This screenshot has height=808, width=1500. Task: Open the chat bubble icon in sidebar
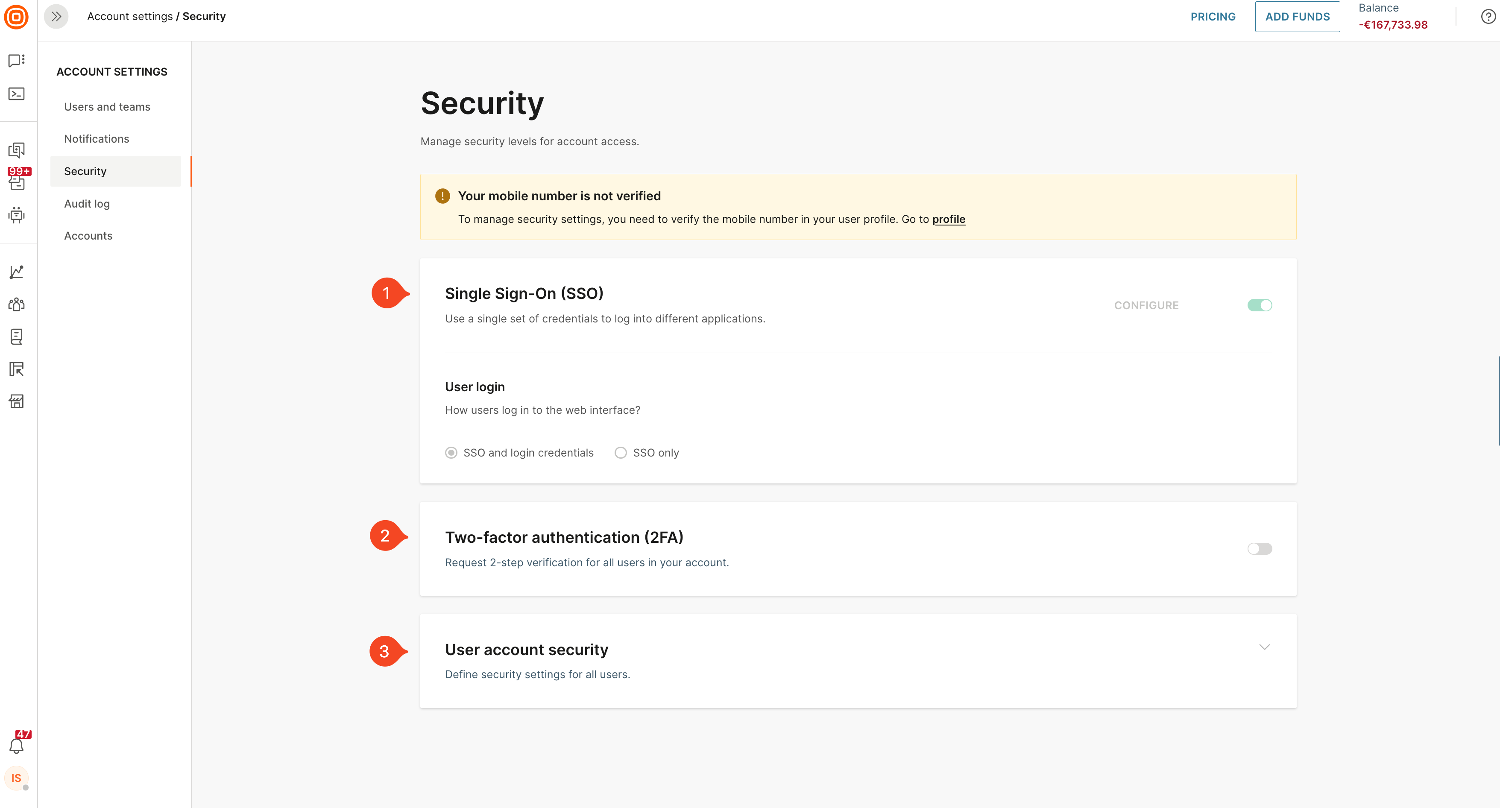pos(16,61)
